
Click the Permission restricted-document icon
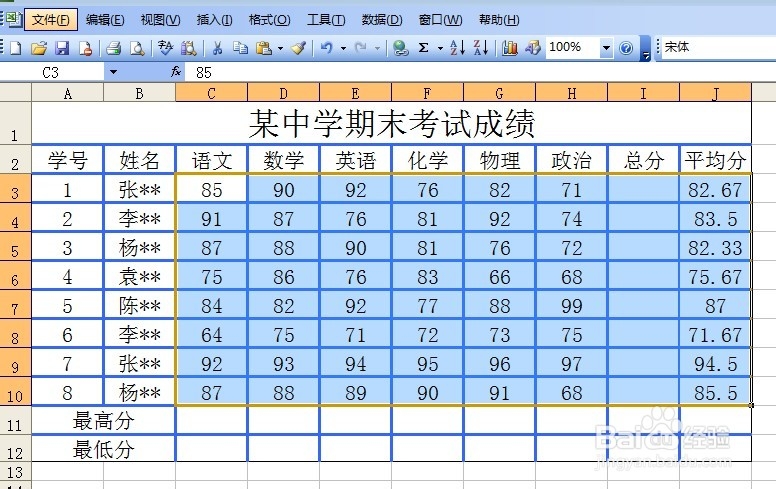click(85, 48)
